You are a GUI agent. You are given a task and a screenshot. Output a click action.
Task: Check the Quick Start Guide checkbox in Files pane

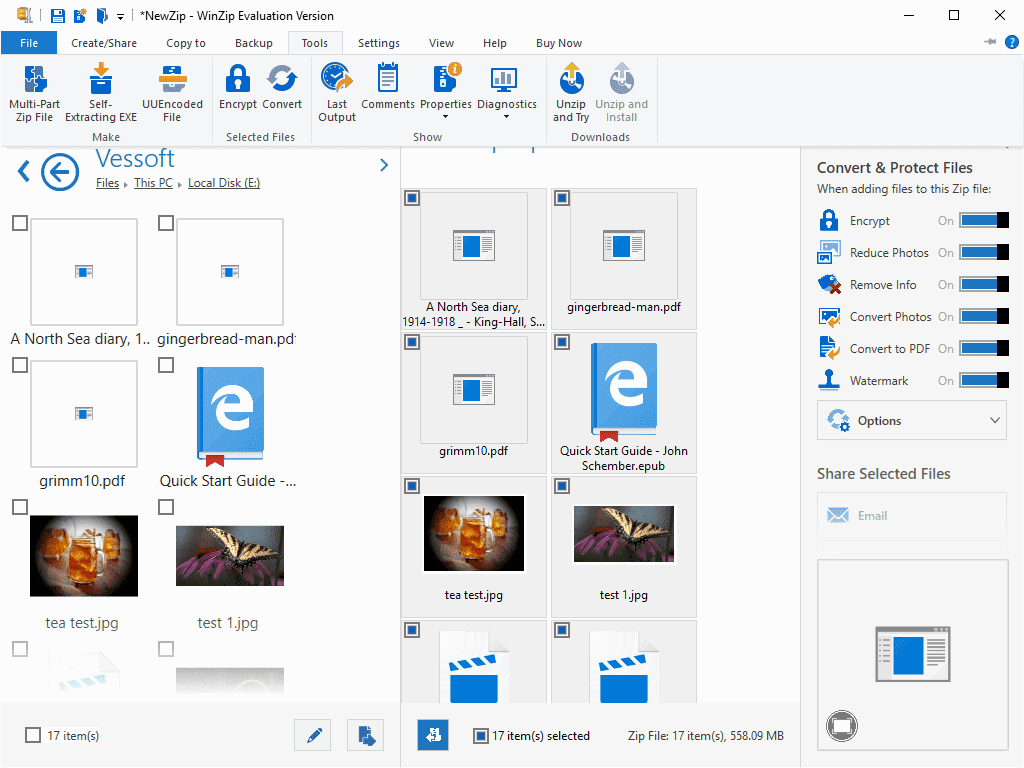click(x=166, y=365)
